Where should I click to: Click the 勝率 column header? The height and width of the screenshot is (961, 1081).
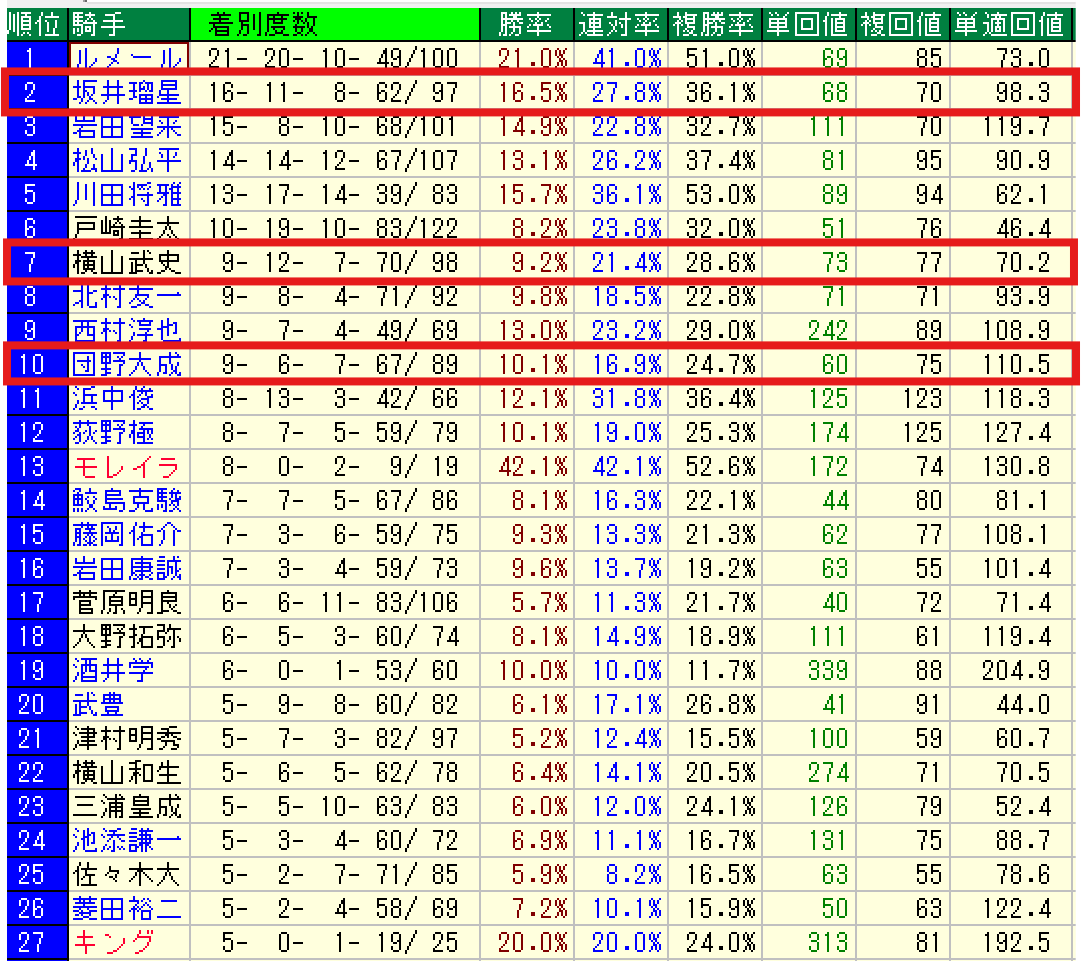pyautogui.click(x=524, y=23)
